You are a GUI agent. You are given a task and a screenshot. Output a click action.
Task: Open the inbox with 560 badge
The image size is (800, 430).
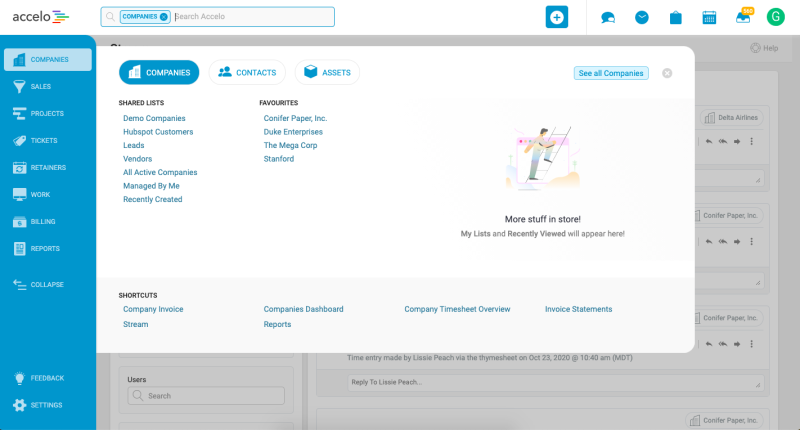coord(743,17)
